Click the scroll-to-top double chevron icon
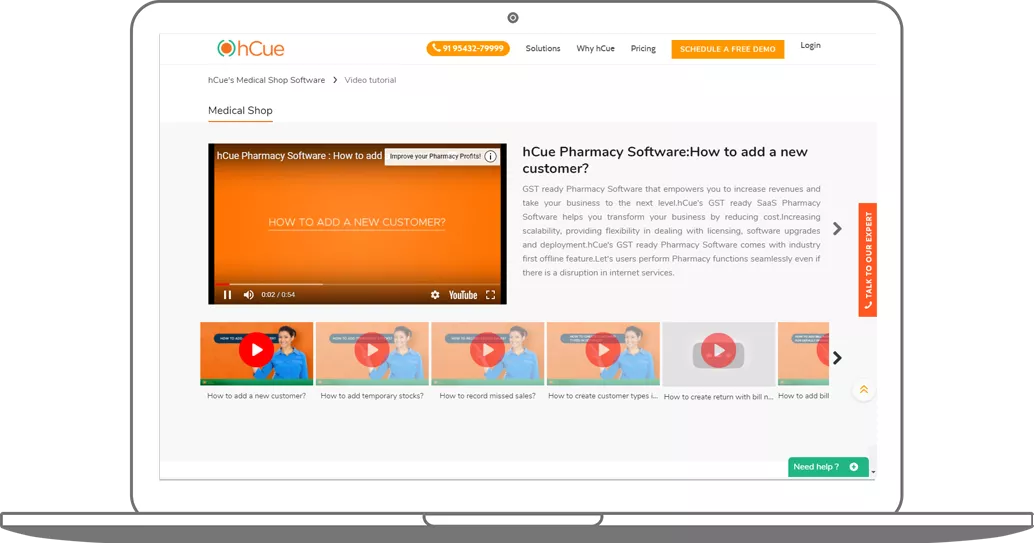1034x543 pixels. point(864,390)
